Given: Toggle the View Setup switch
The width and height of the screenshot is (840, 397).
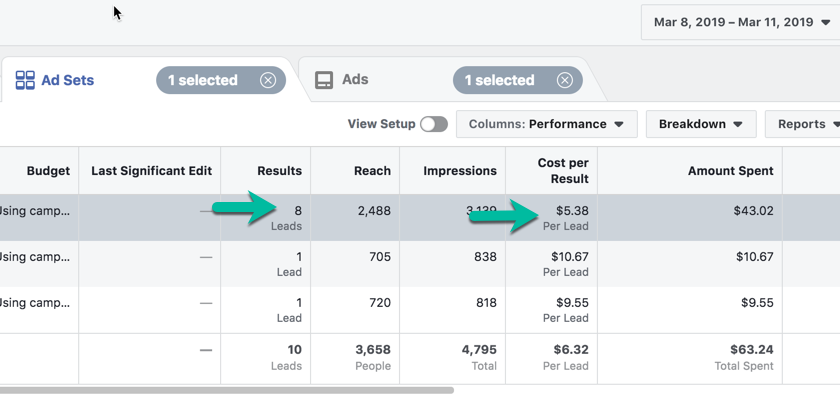Looking at the screenshot, I should coord(434,124).
